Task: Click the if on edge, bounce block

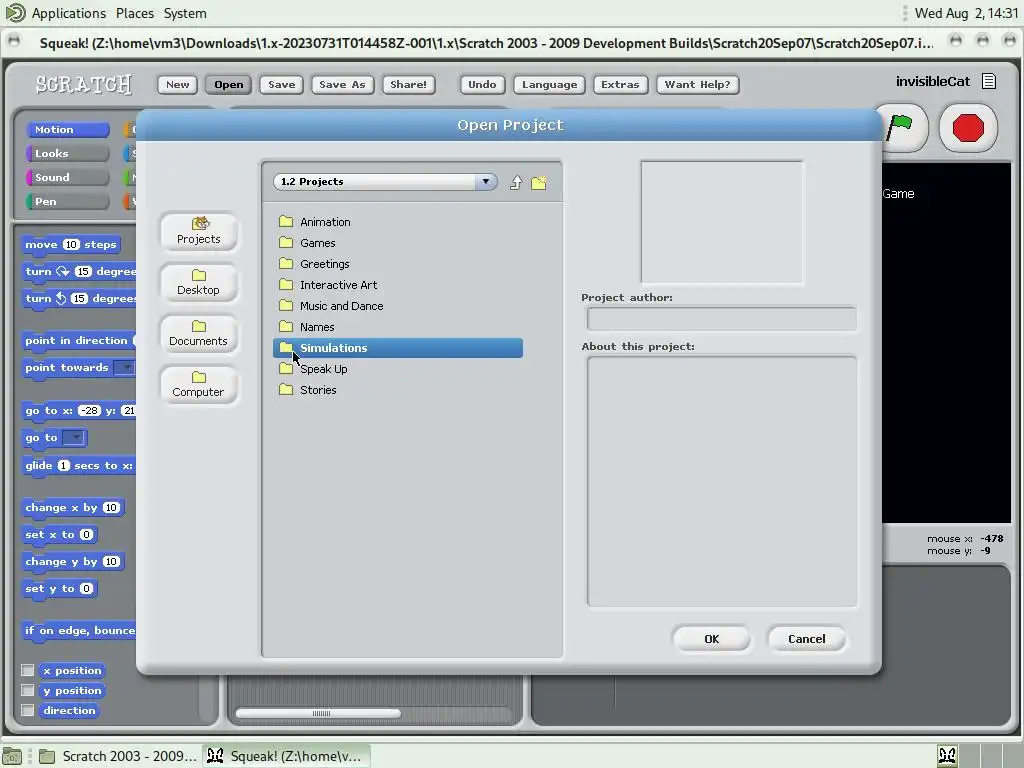Action: (79, 630)
